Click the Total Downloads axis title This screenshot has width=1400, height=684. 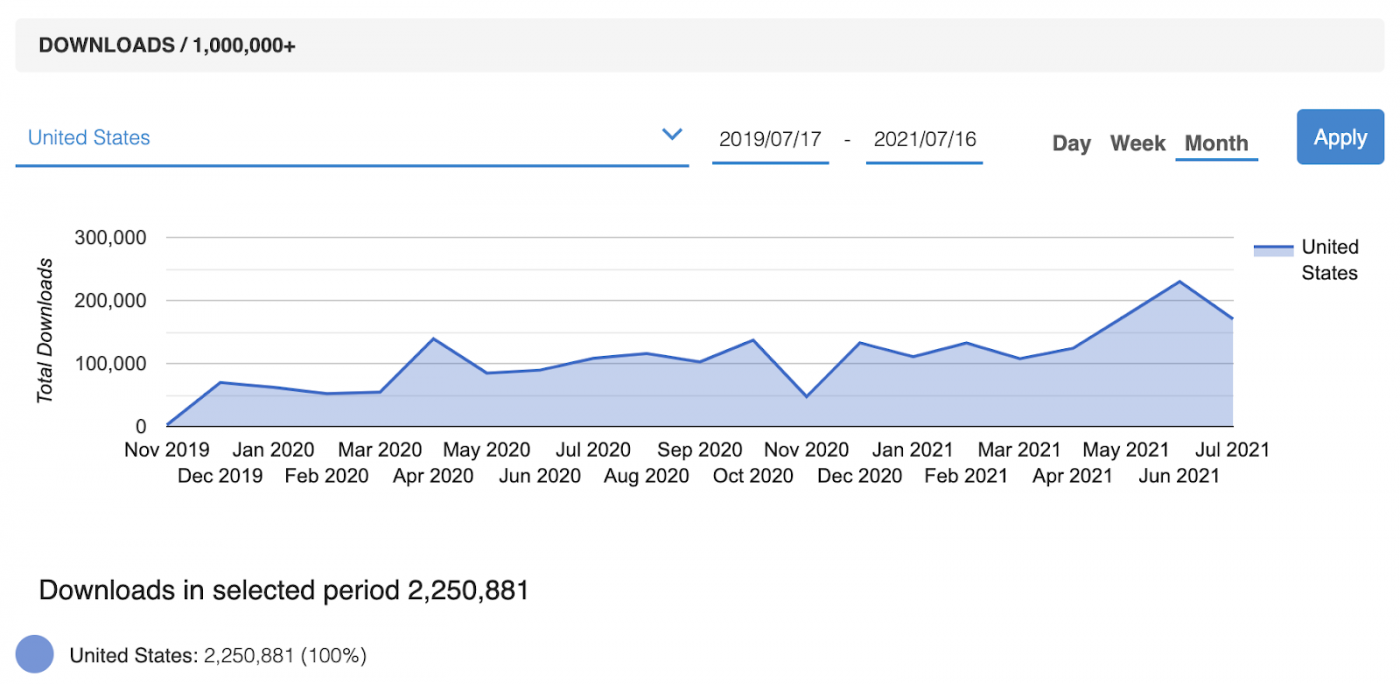click(45, 331)
